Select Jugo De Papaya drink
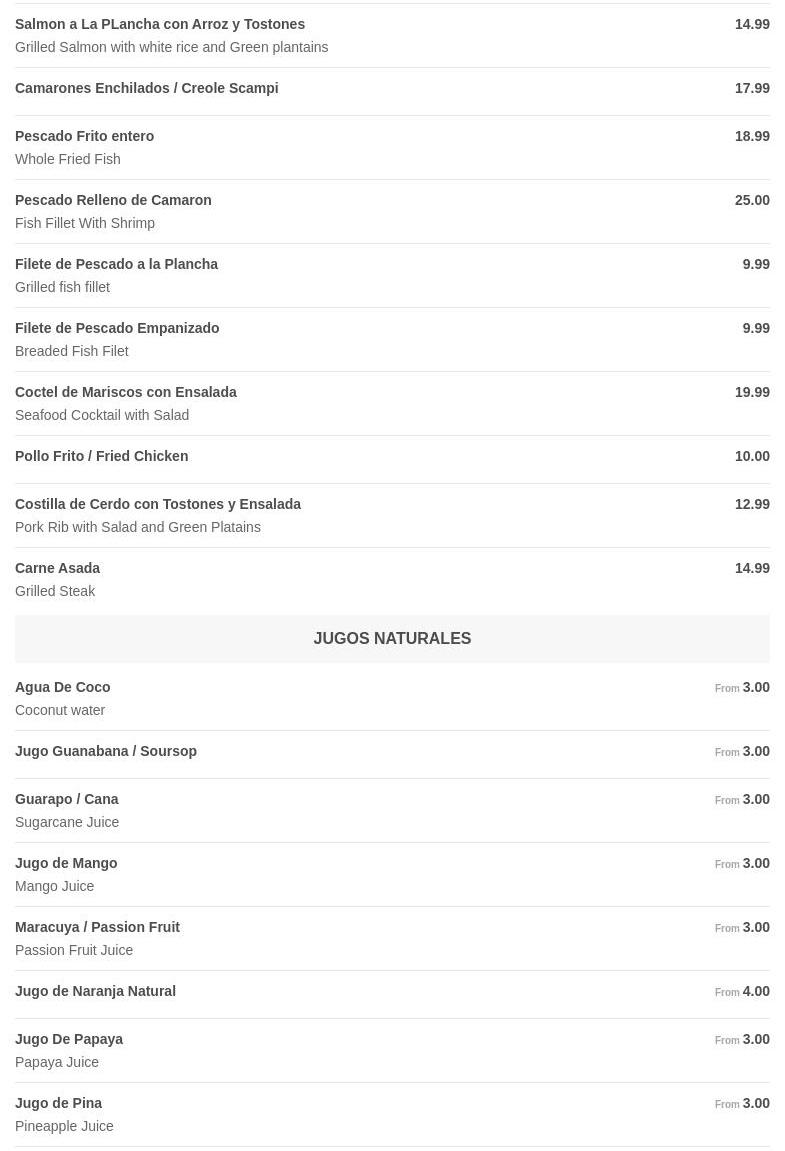This screenshot has width=785, height=1151. [69, 1039]
